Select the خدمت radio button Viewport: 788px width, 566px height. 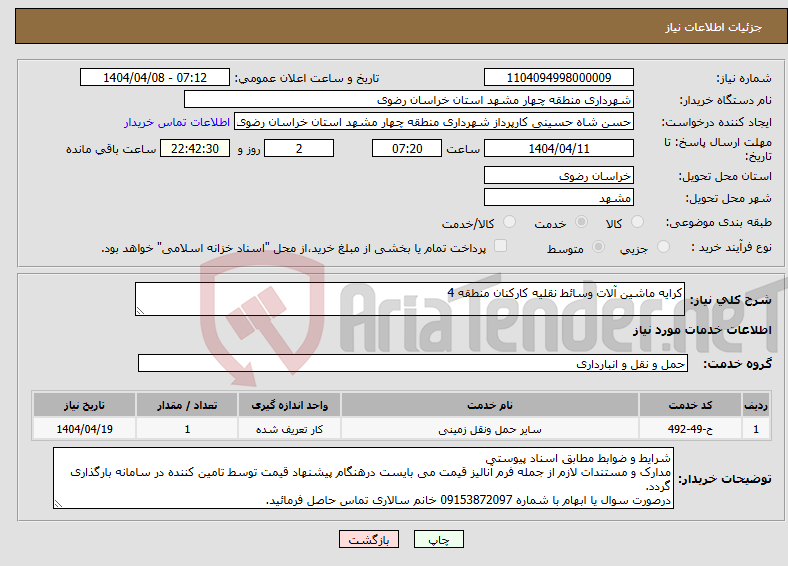click(581, 222)
